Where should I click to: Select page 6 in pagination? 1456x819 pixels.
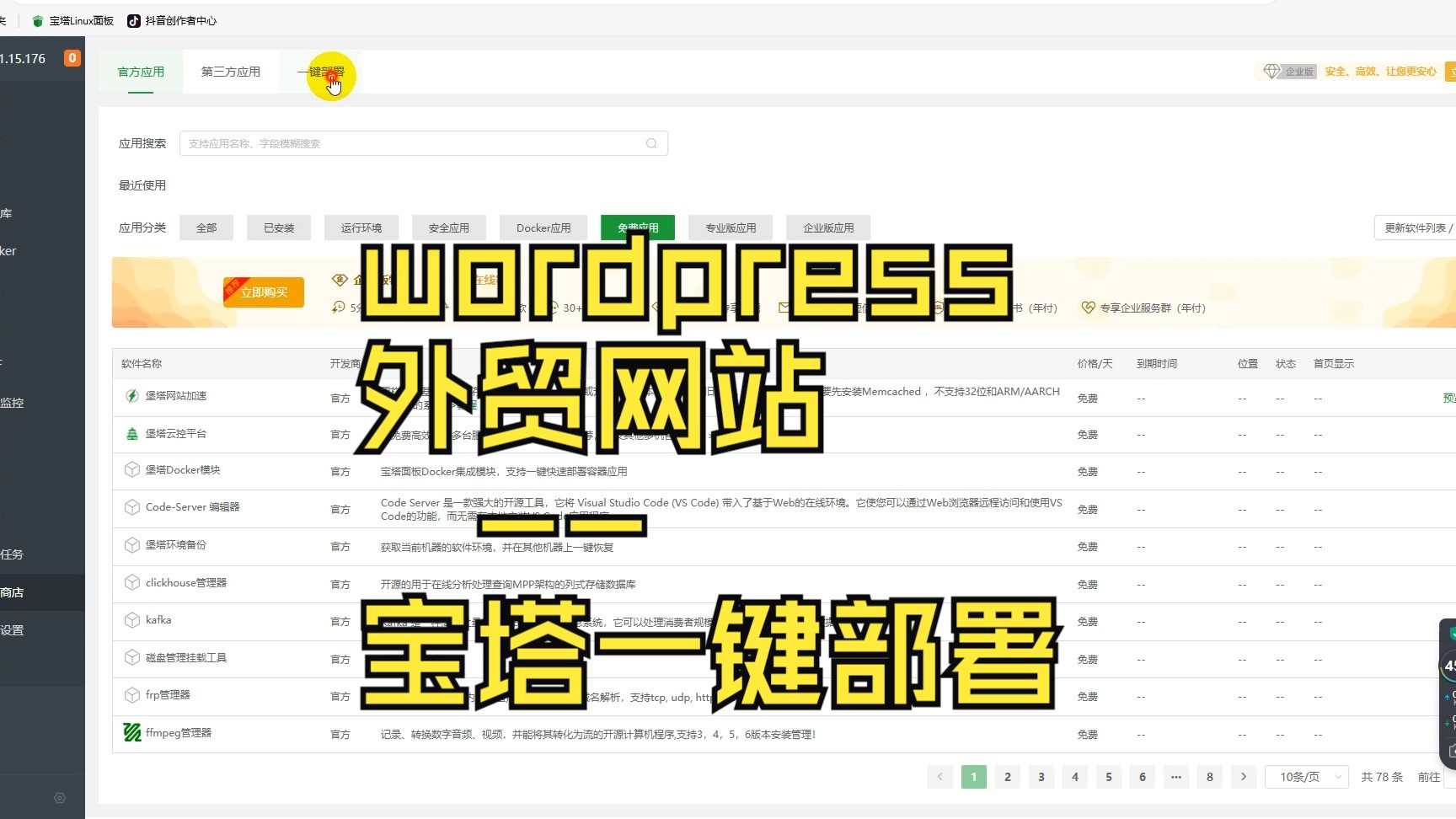coord(1143,777)
